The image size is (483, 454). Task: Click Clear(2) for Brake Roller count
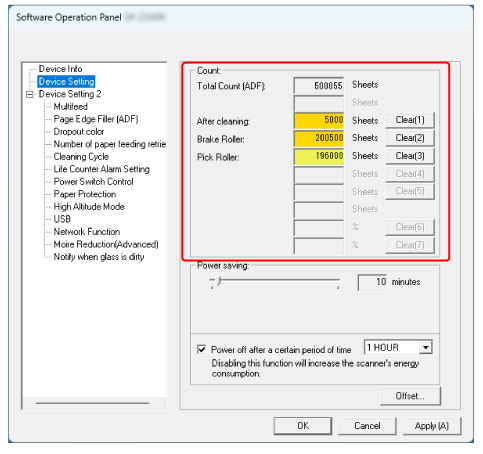[x=410, y=138]
